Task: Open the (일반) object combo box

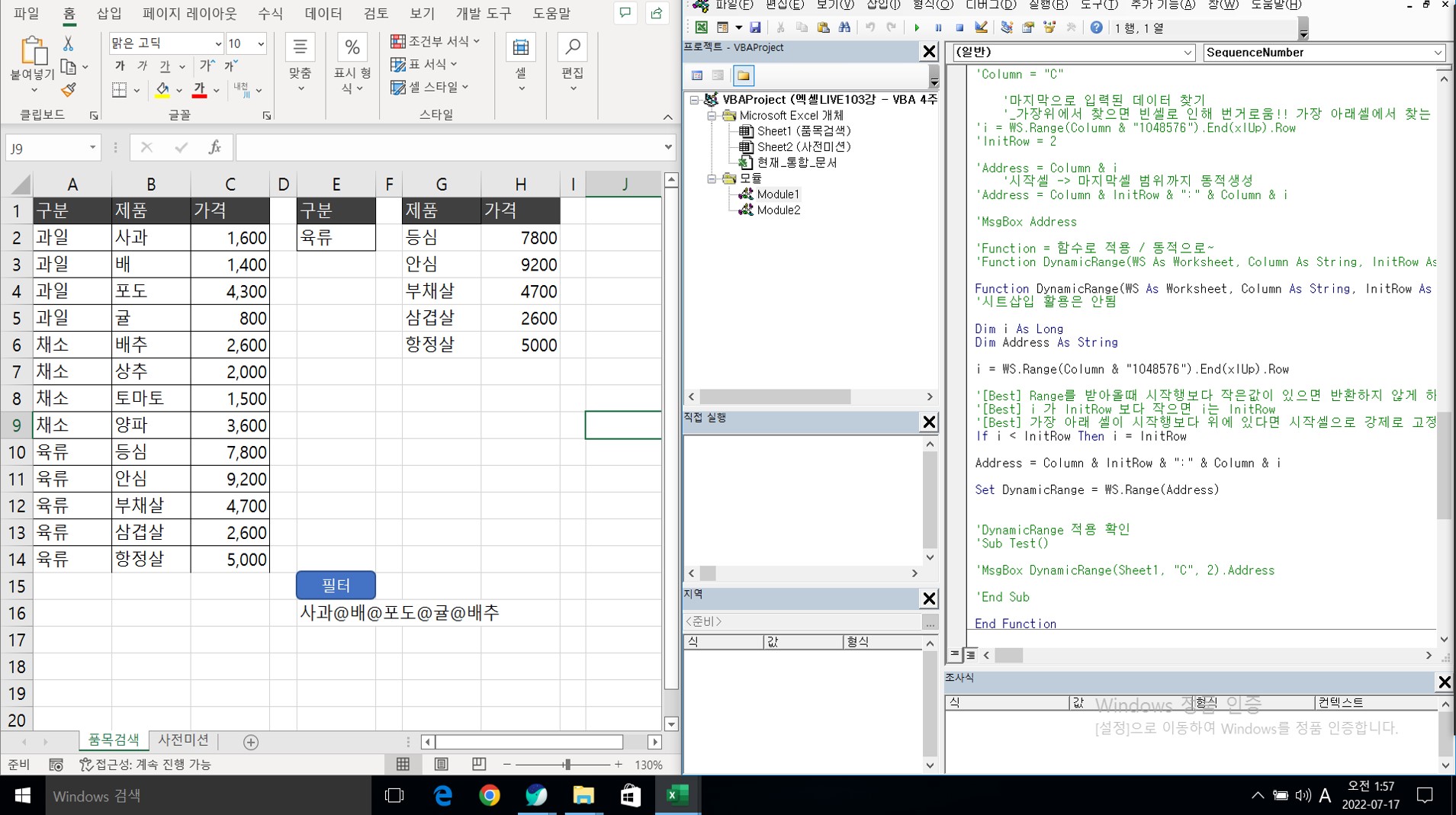Action: coord(1074,52)
